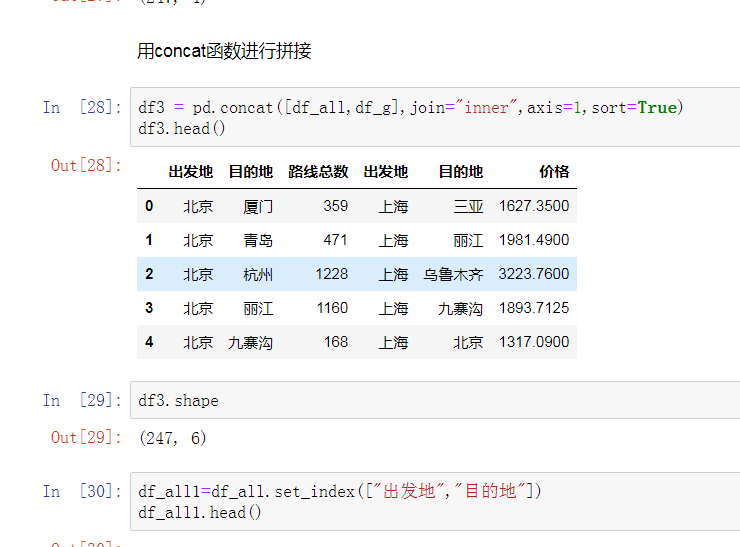Click the df_all1.head() code line
The height and width of the screenshot is (547, 740).
pyautogui.click(x=200, y=513)
